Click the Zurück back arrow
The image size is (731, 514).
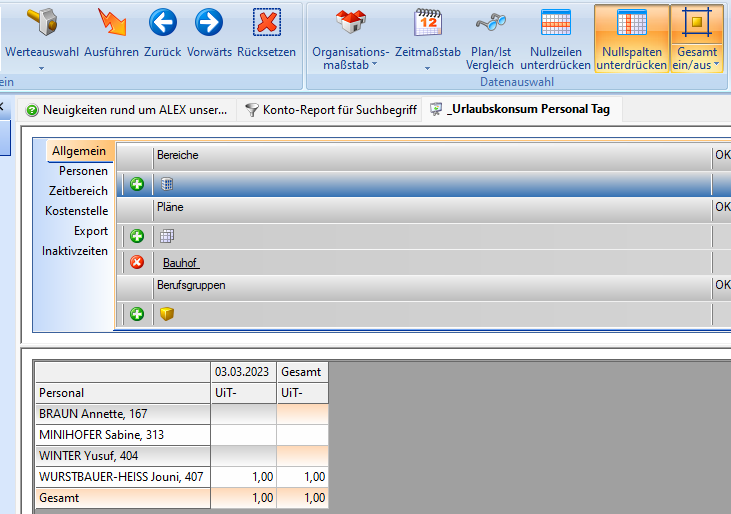[162, 23]
